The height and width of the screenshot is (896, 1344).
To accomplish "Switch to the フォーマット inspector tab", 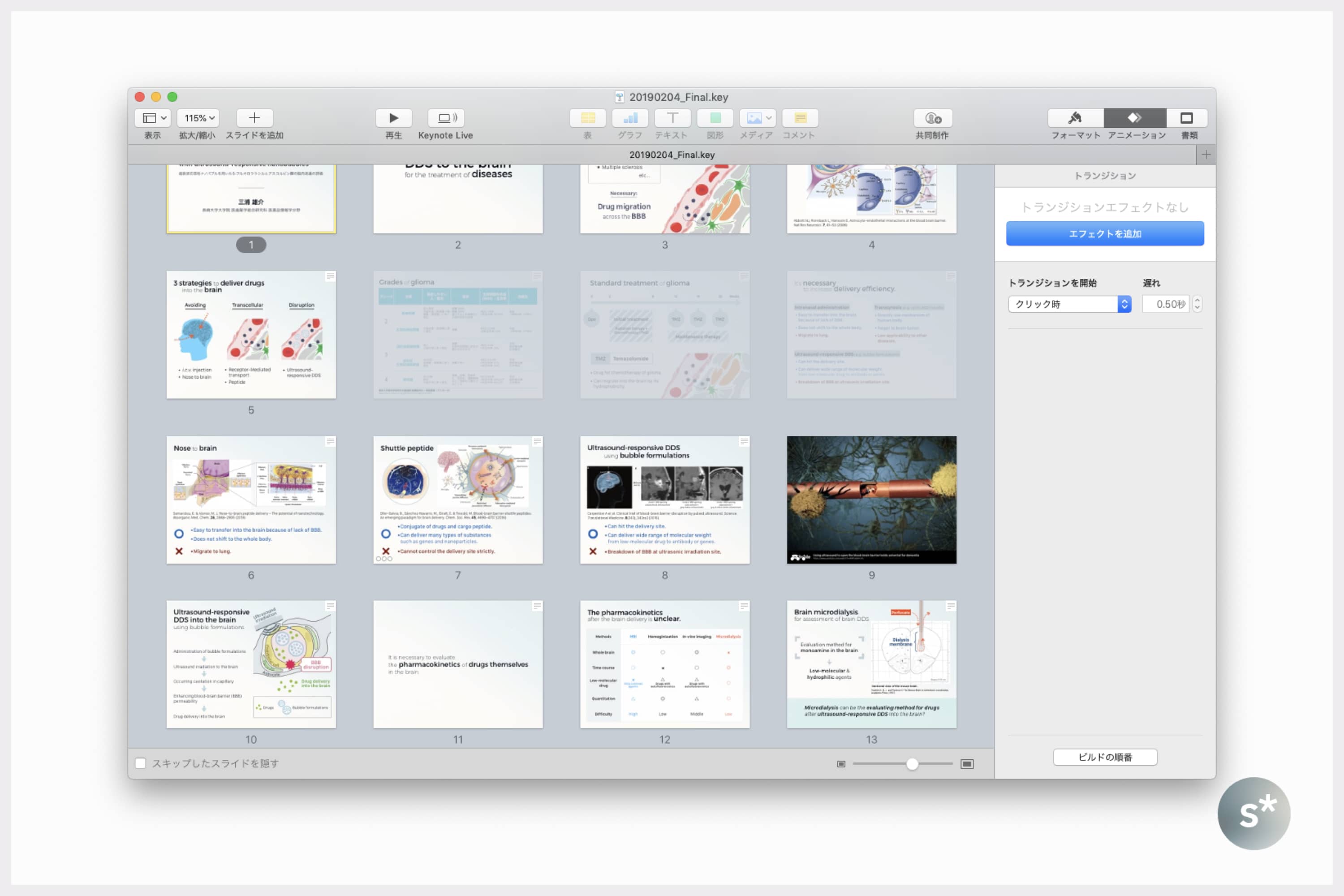I will point(1075,118).
